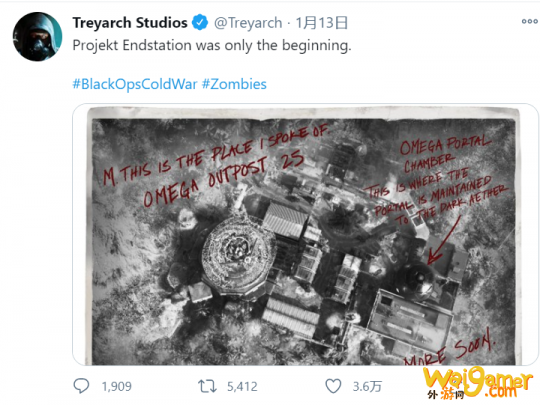540x405 pixels.
Task: Click the Wai9amer.com watermark logo
Action: coord(478,383)
